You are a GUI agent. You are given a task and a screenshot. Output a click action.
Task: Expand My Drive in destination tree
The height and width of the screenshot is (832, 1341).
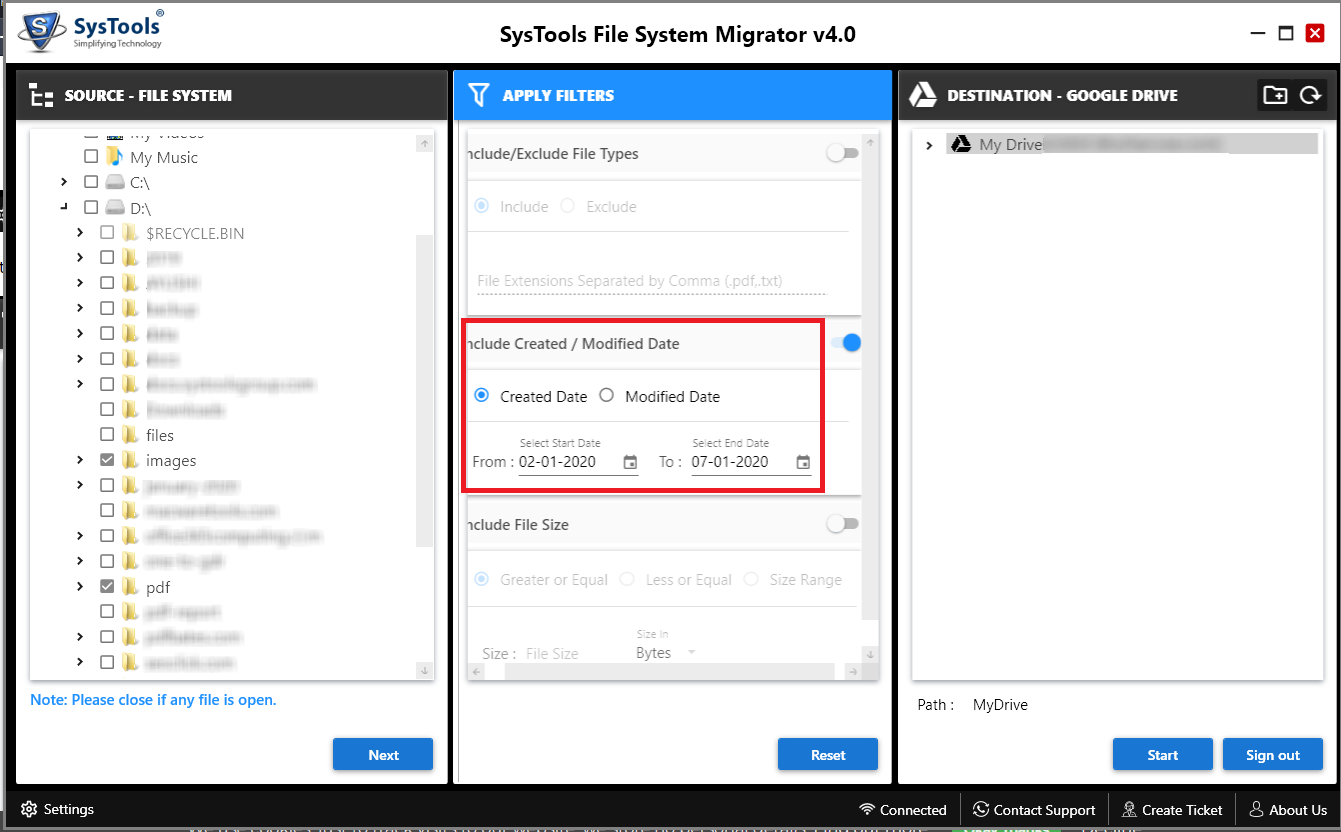tap(929, 145)
